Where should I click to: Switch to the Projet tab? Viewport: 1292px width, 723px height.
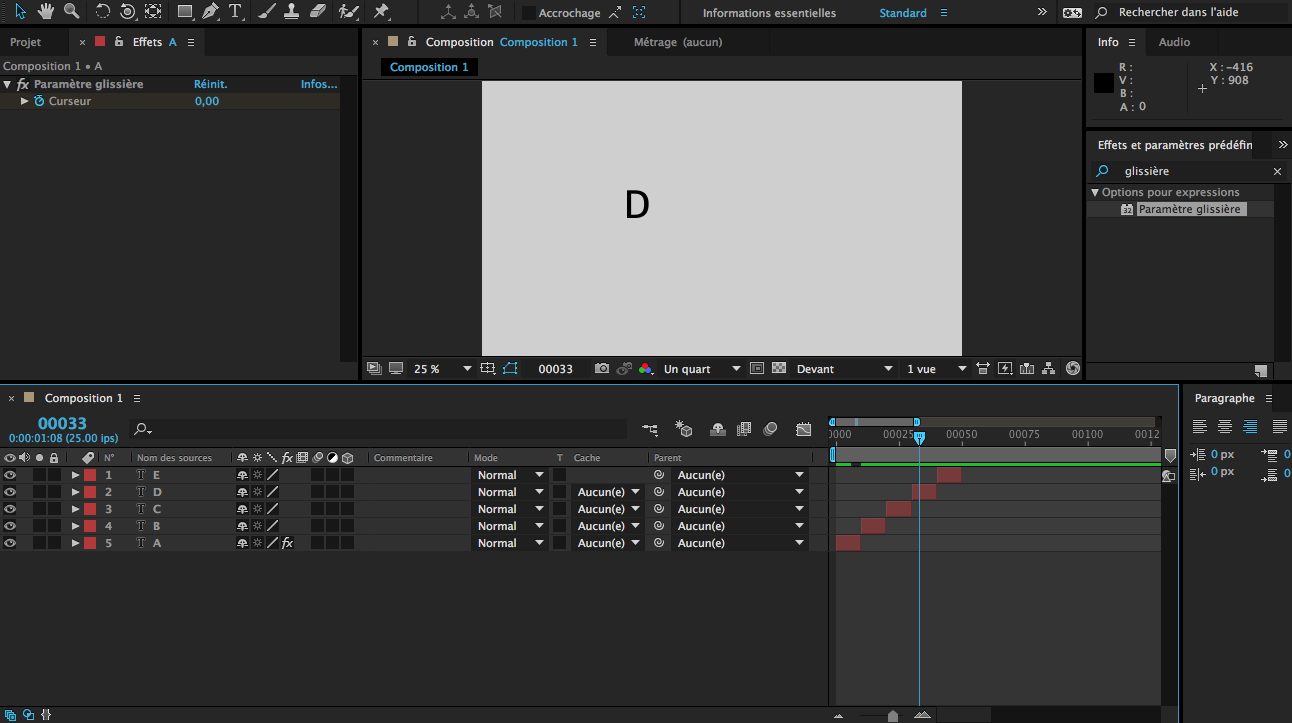26,42
